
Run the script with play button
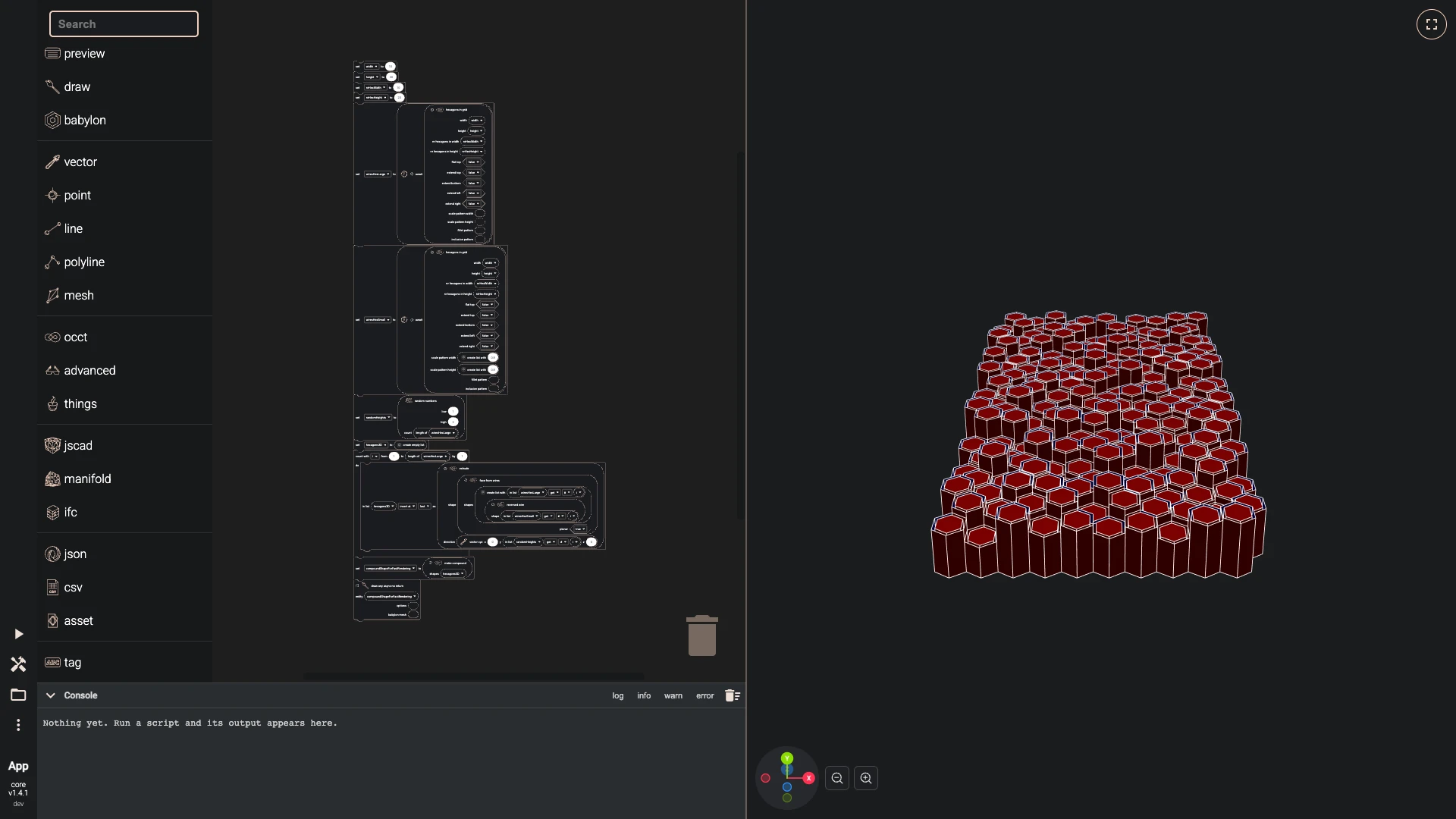pos(18,634)
